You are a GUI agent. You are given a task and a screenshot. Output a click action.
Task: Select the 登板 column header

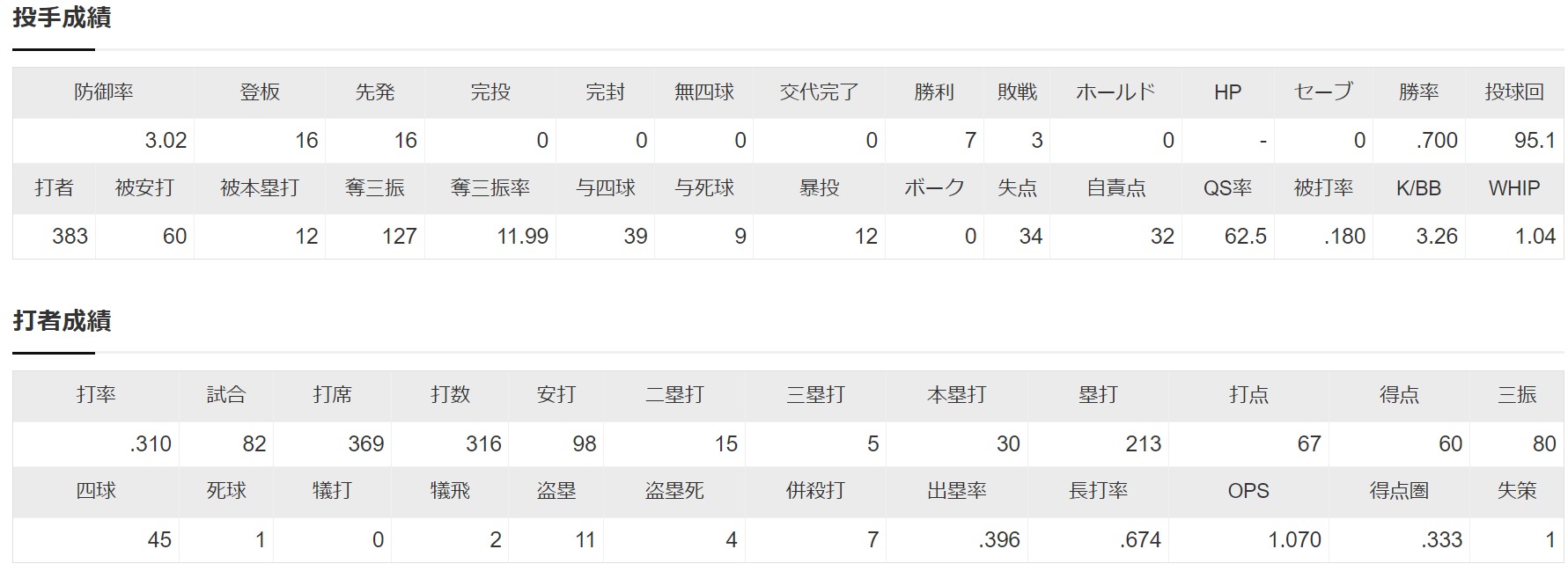tap(260, 92)
